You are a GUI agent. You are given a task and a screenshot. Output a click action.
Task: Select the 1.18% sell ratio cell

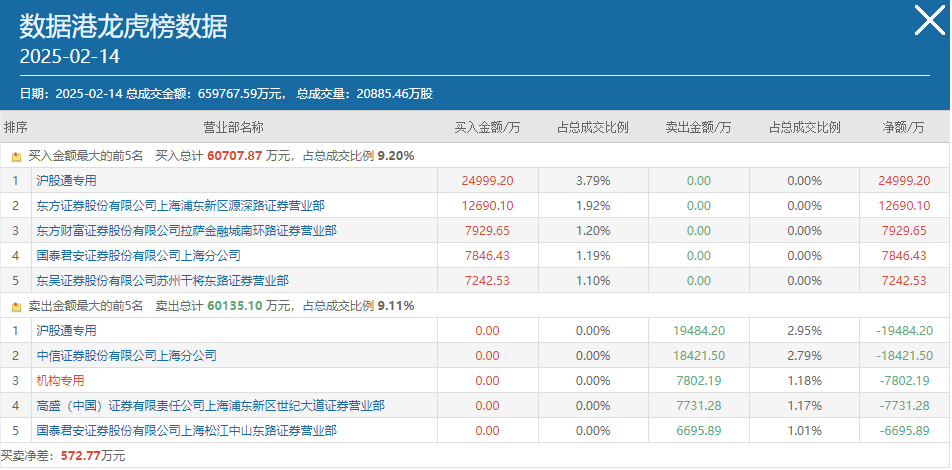[804, 381]
